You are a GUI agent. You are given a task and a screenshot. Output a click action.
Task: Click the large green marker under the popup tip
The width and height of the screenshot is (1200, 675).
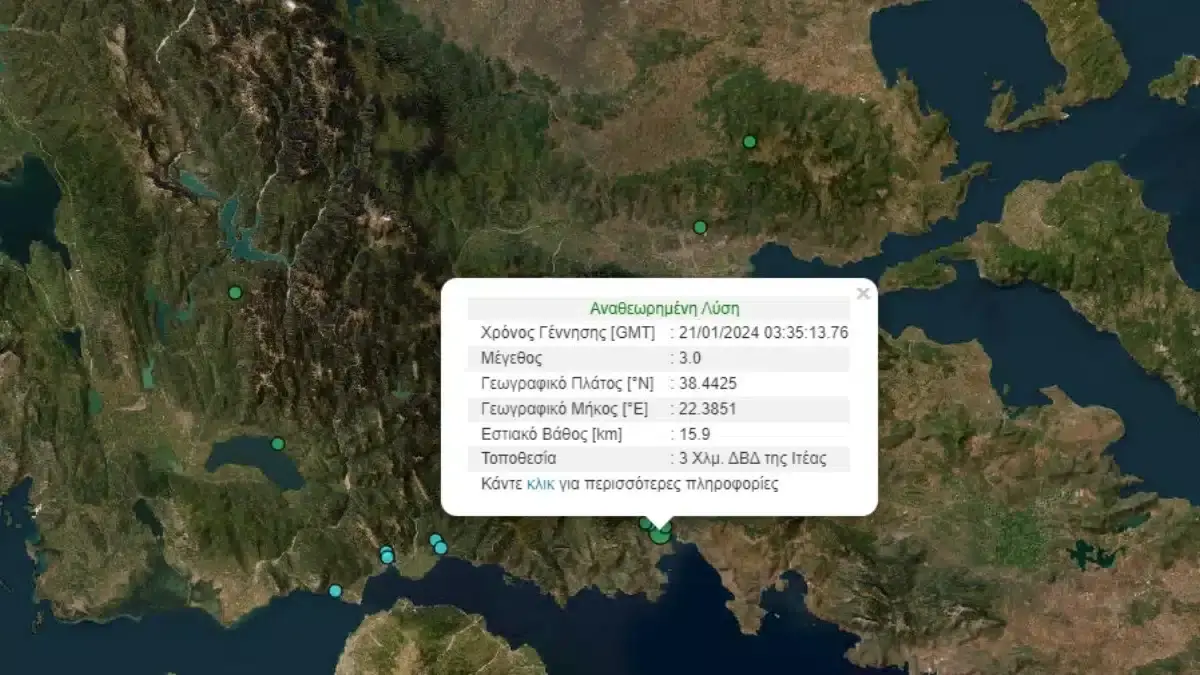coord(660,535)
